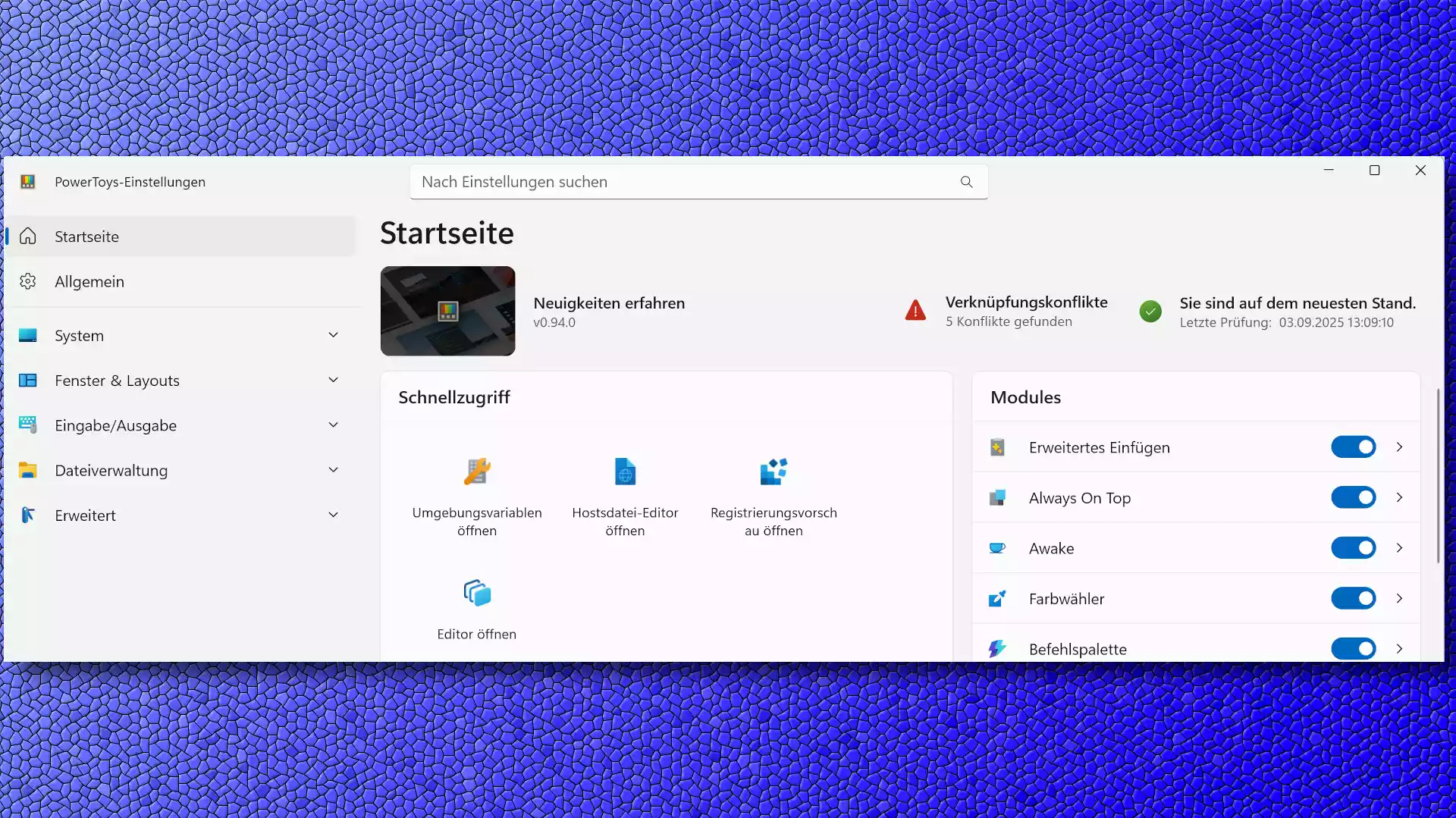This screenshot has height=818, width=1456.
Task: Click the Befehlspalette lightning icon
Action: pos(997,649)
